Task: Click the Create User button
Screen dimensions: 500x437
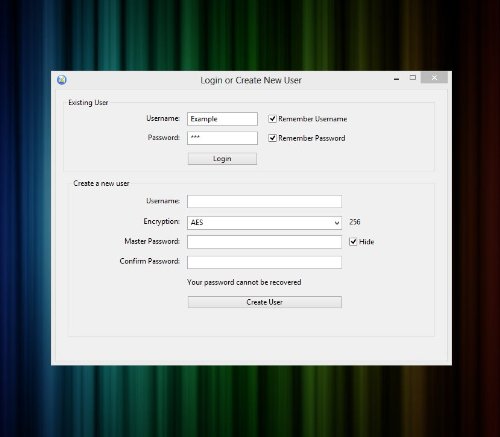Action: click(x=265, y=302)
